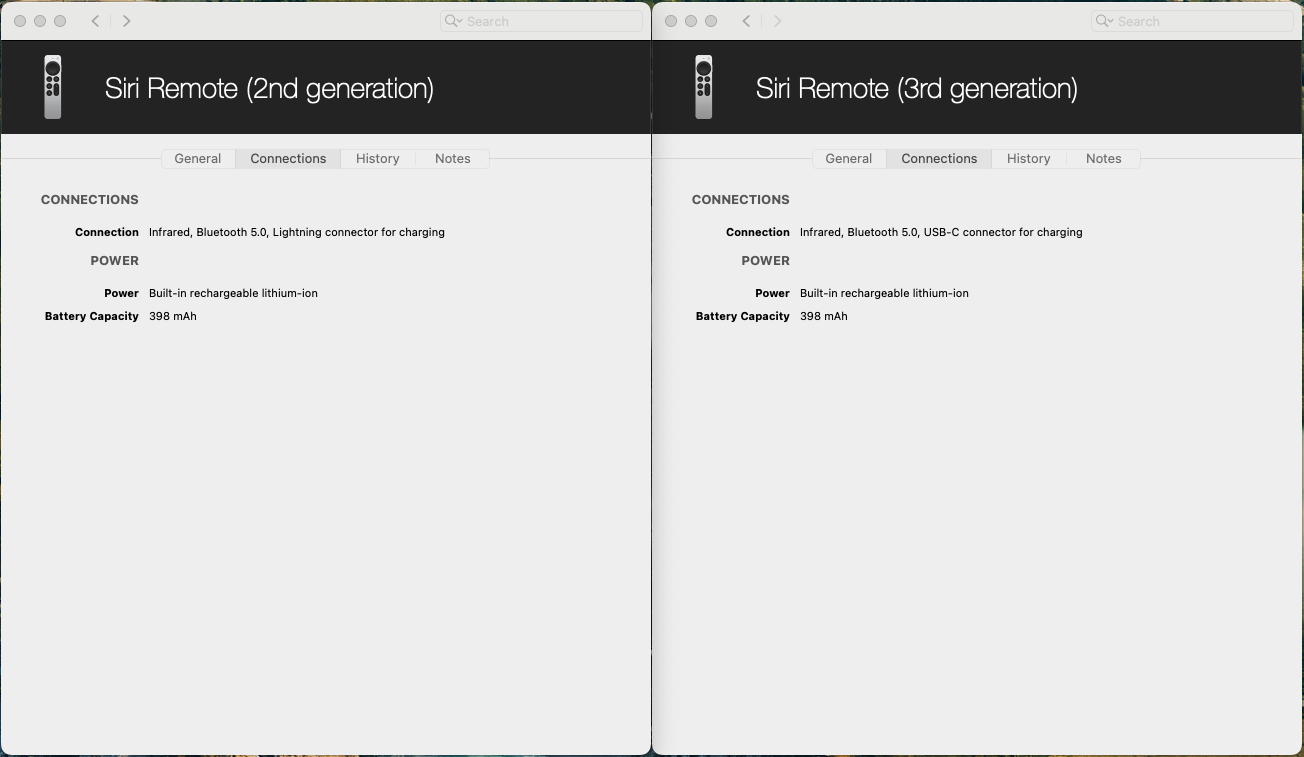Open Notes tab in 3rd generation window
Image resolution: width=1304 pixels, height=757 pixels.
tap(1103, 158)
